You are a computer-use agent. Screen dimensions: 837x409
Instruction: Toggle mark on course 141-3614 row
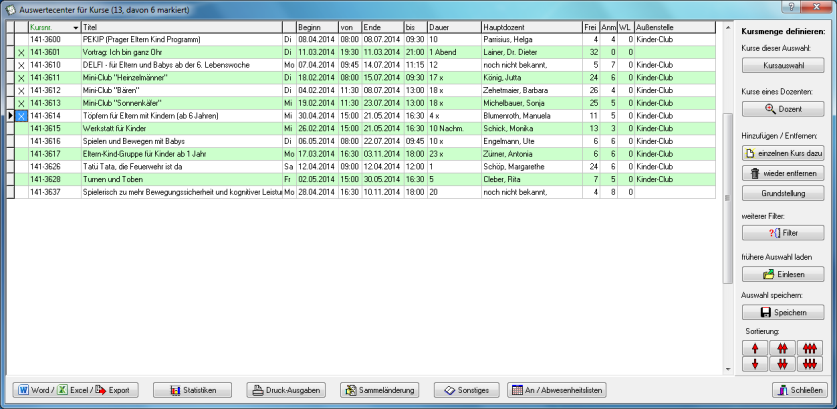point(21,116)
